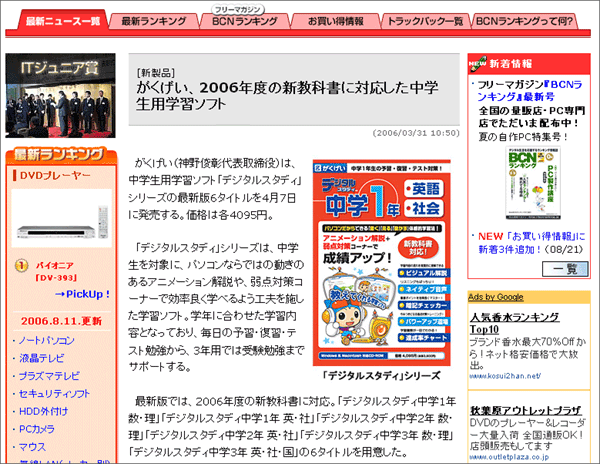Click the 最新ランキング sidebar header

[x=61, y=155]
